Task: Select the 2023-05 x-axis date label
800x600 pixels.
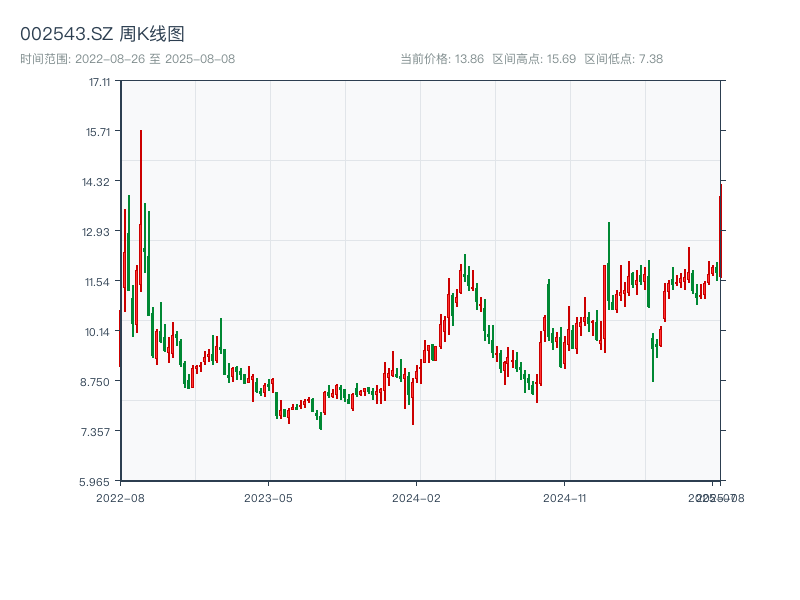Action: click(268, 497)
